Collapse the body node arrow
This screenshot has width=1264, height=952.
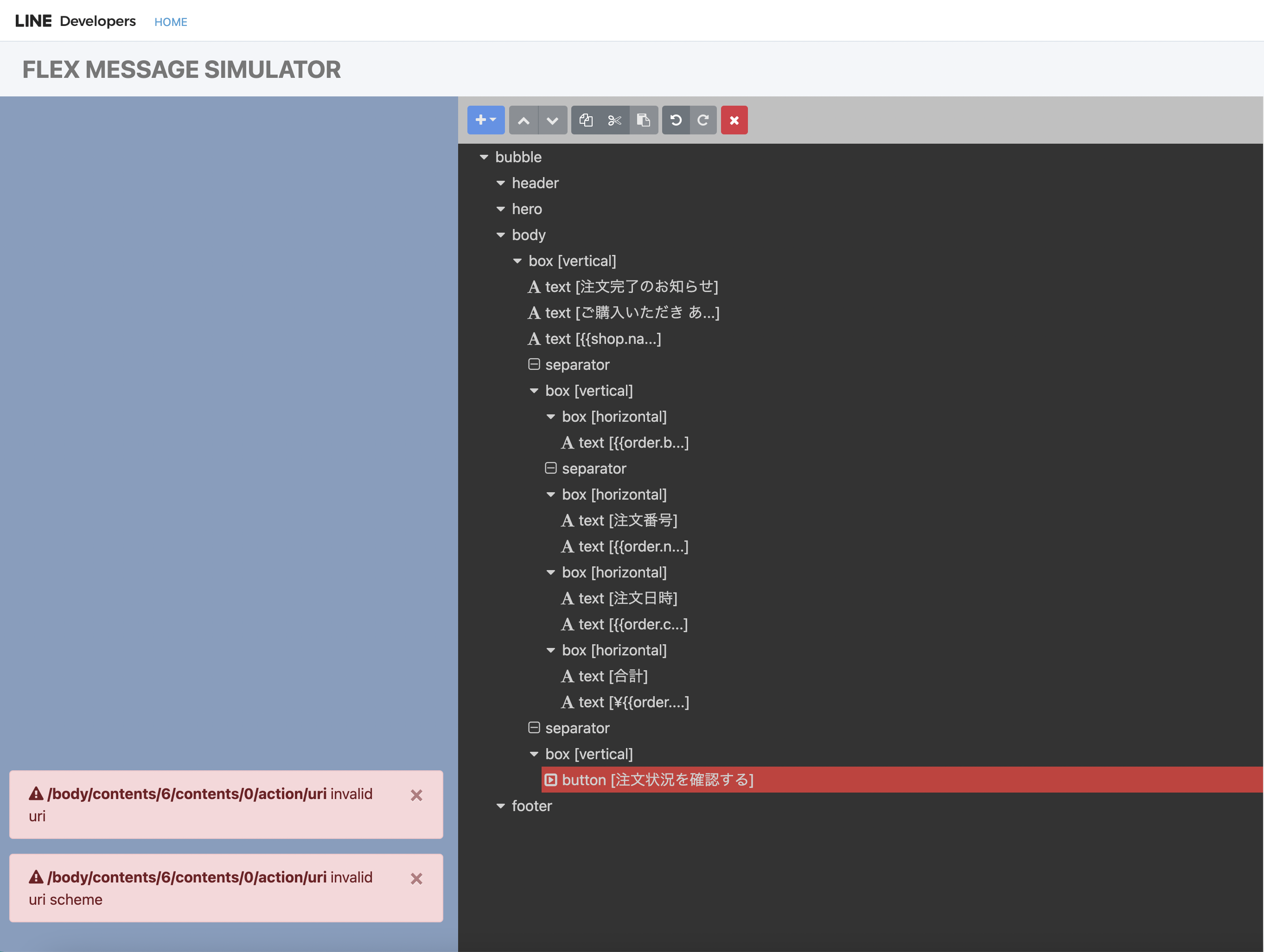(501, 235)
